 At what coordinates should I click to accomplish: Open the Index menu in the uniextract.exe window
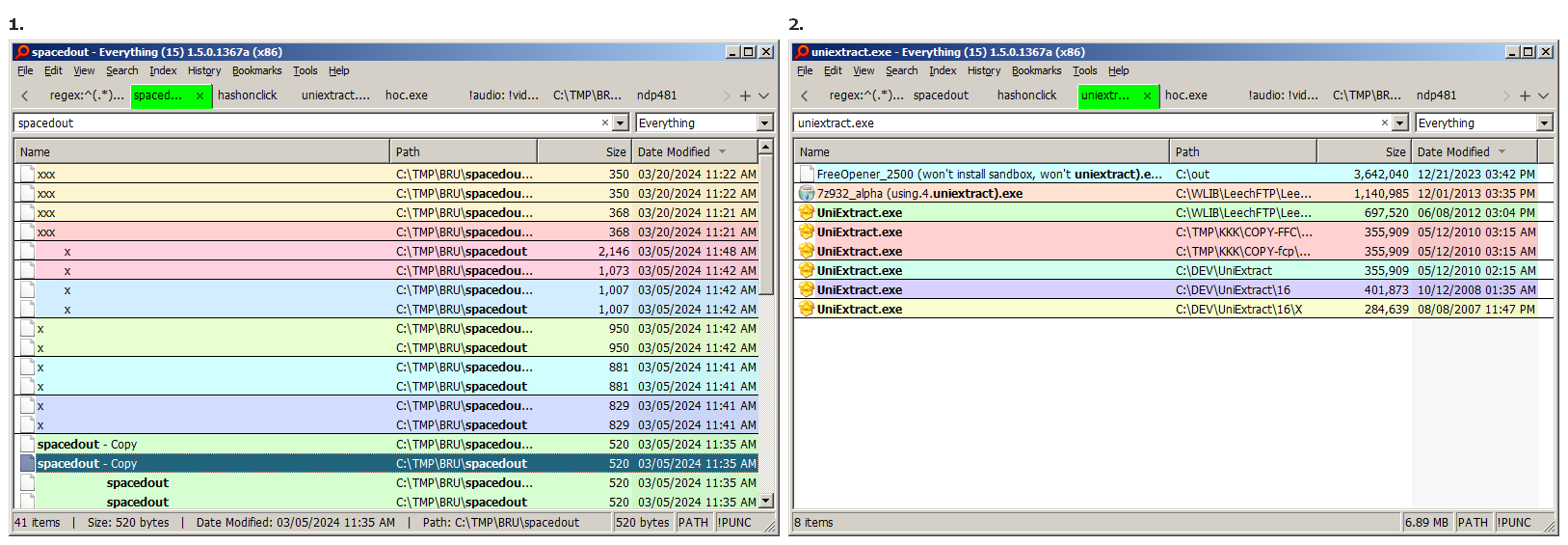click(943, 70)
